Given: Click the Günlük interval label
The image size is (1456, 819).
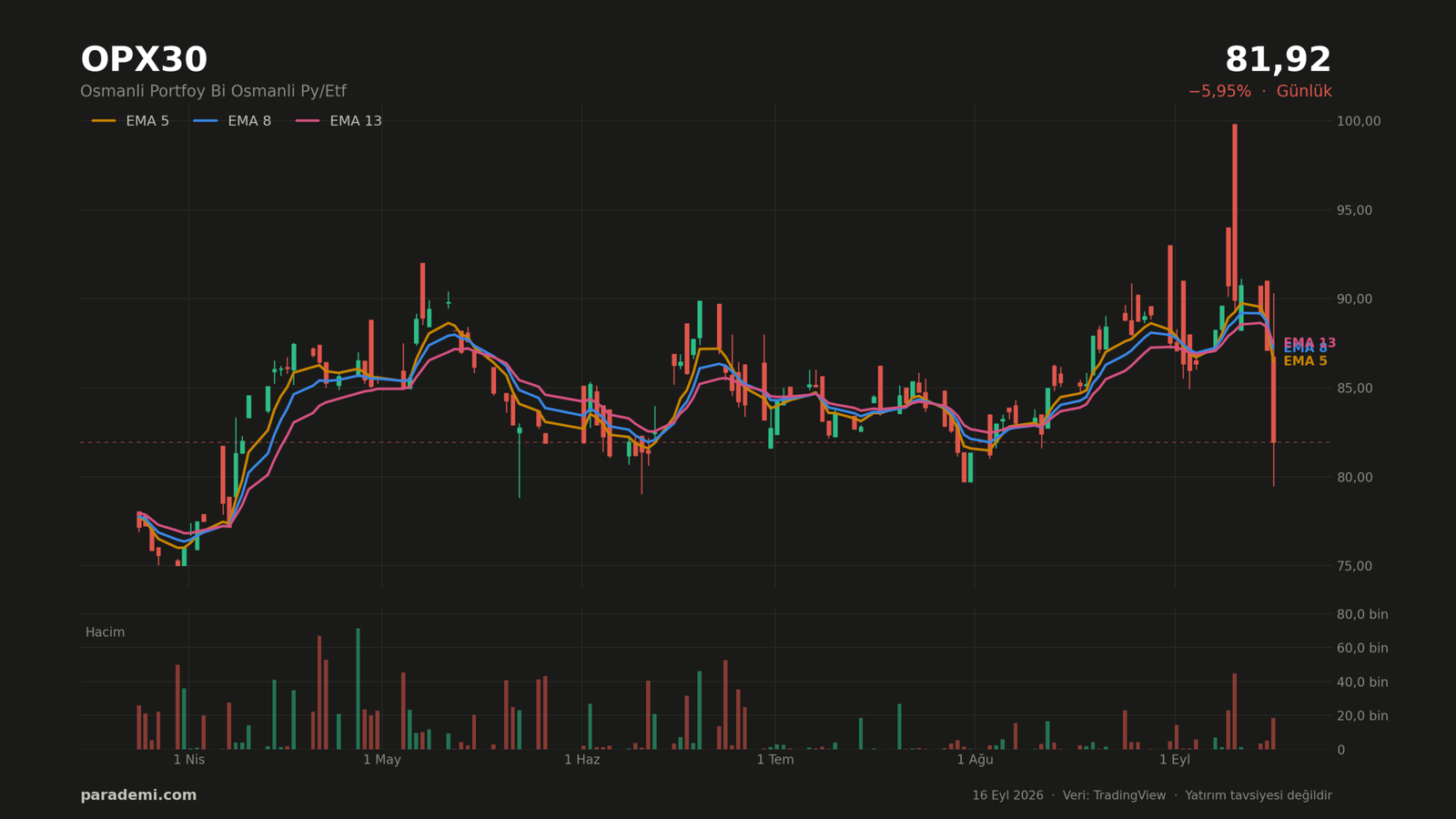Looking at the screenshot, I should pyautogui.click(x=1304, y=91).
